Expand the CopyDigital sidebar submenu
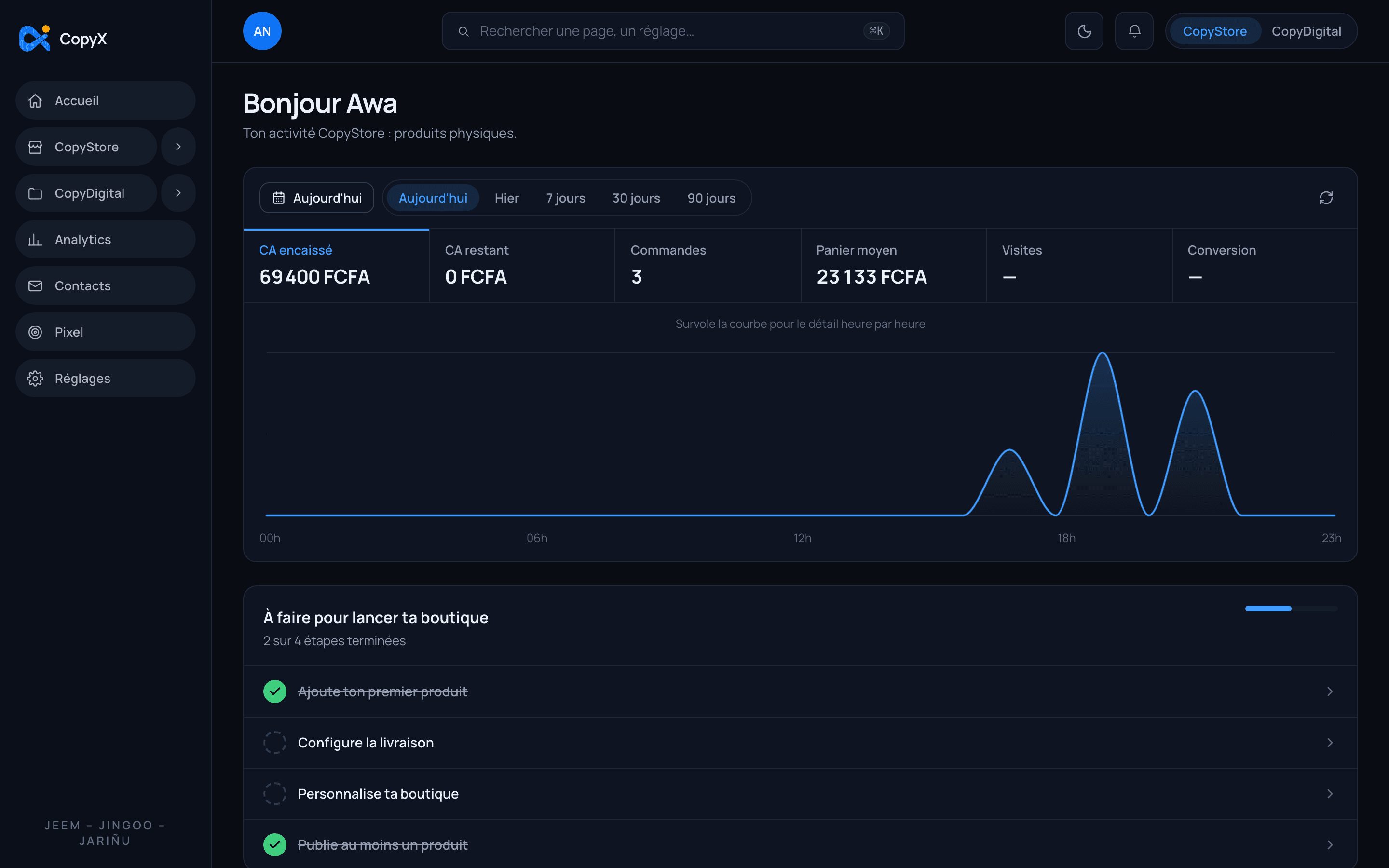The width and height of the screenshot is (1389, 868). point(178,193)
